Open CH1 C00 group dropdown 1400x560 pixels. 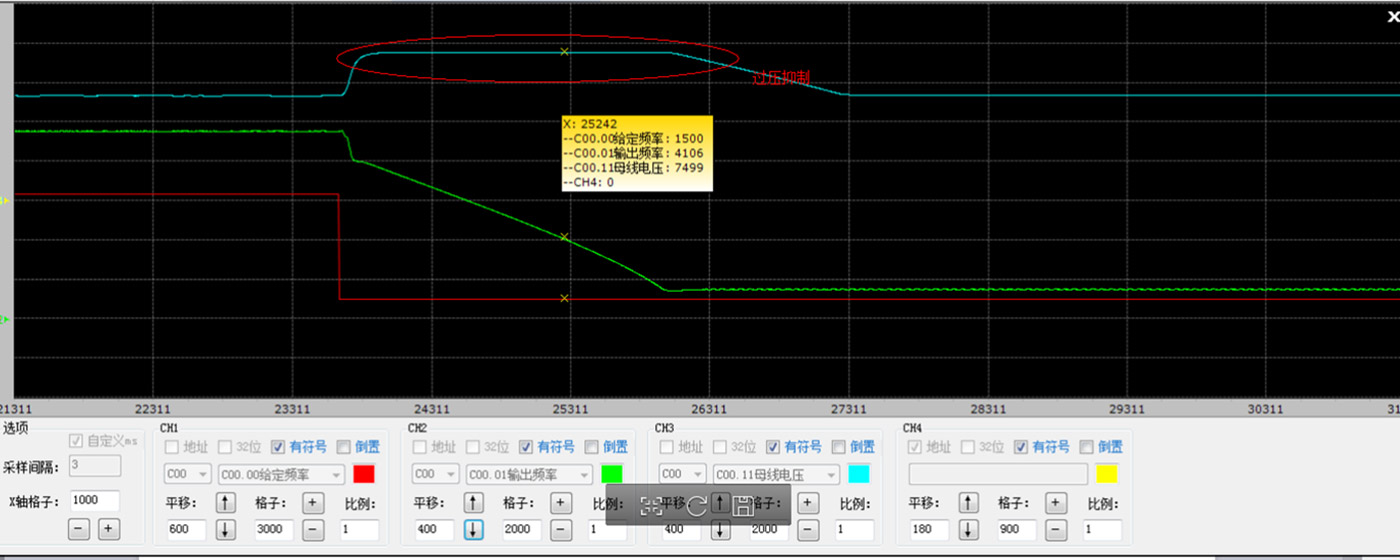[187, 474]
